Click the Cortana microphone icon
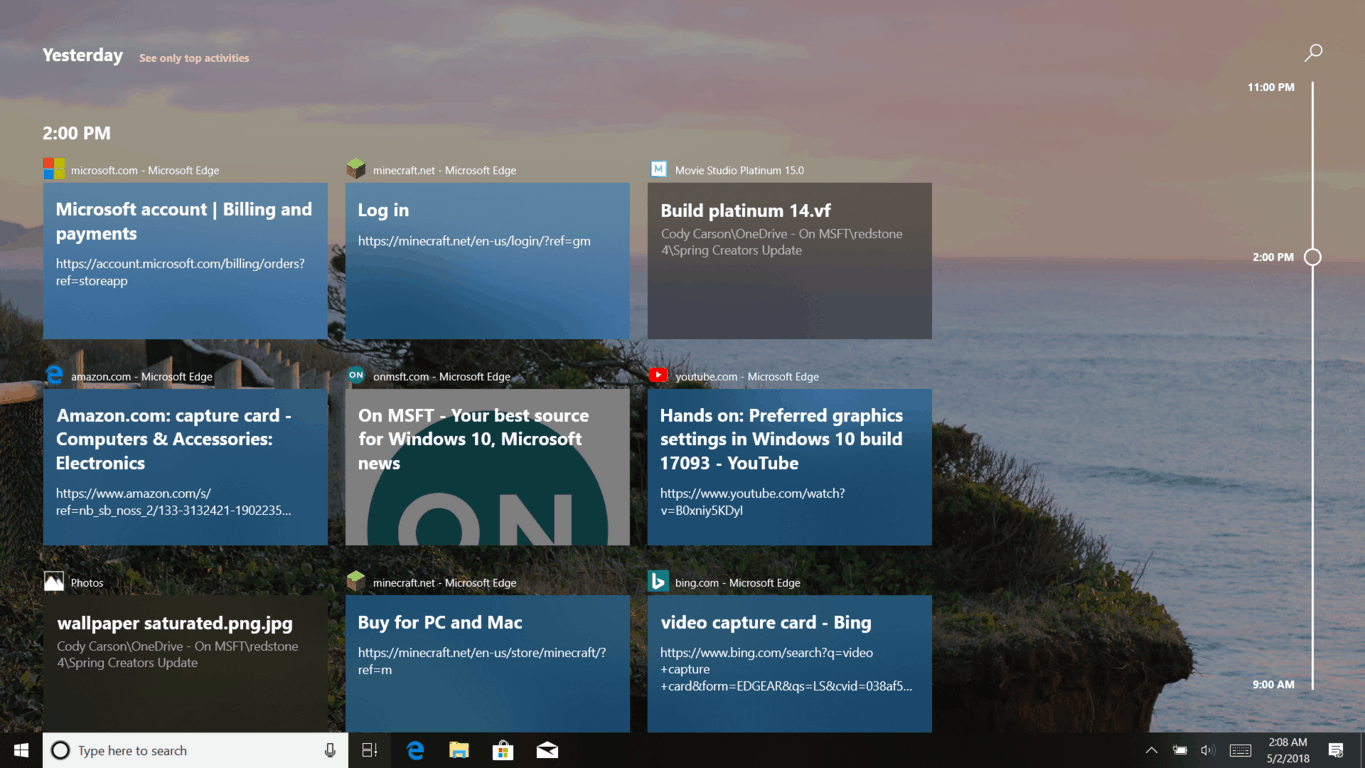This screenshot has width=1365, height=768. click(330, 750)
